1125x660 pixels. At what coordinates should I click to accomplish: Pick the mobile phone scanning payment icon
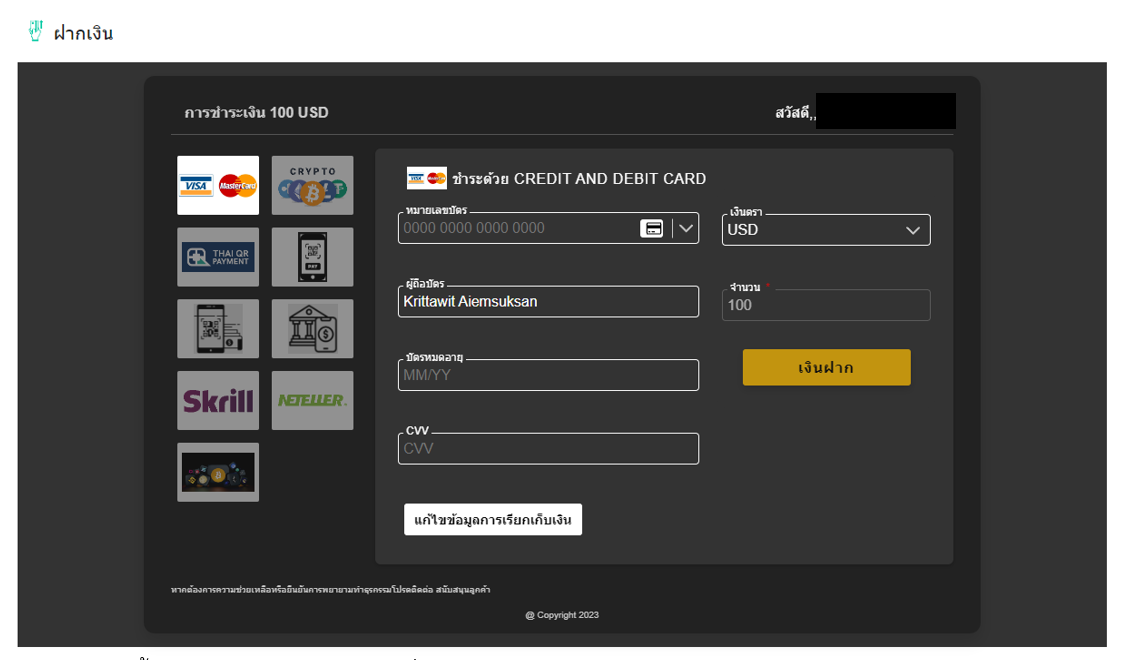click(217, 328)
